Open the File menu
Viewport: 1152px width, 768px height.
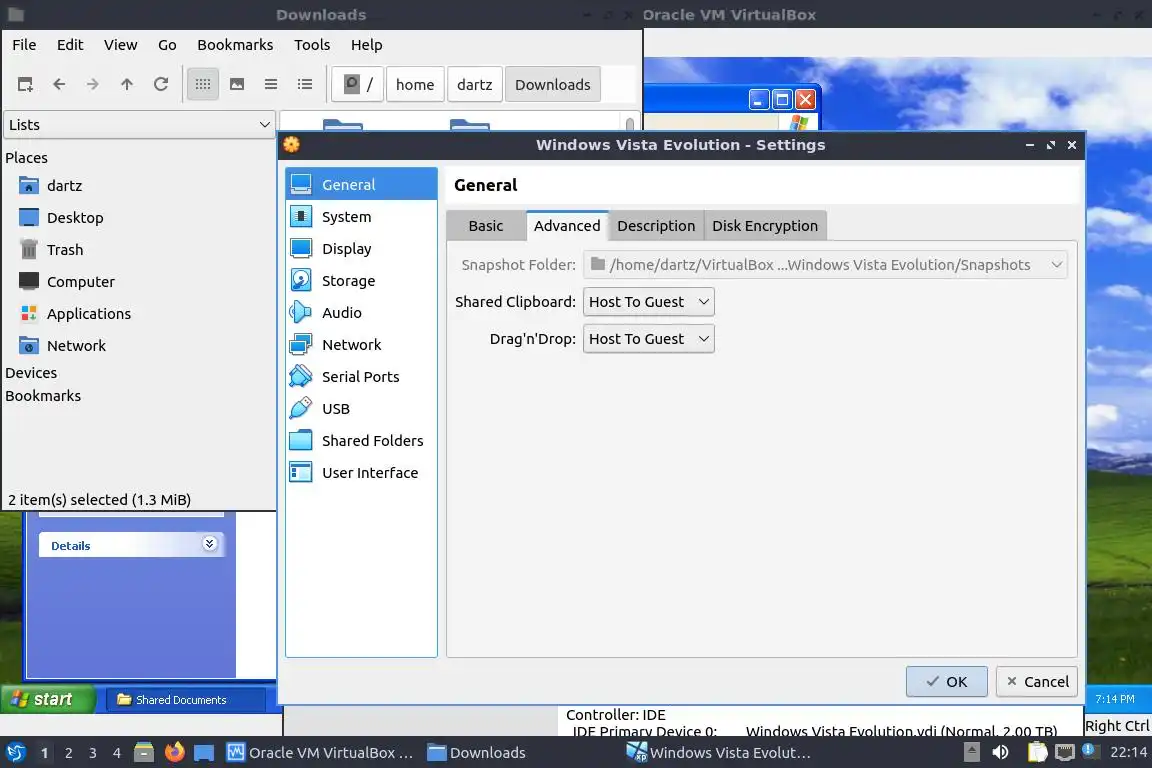24,45
